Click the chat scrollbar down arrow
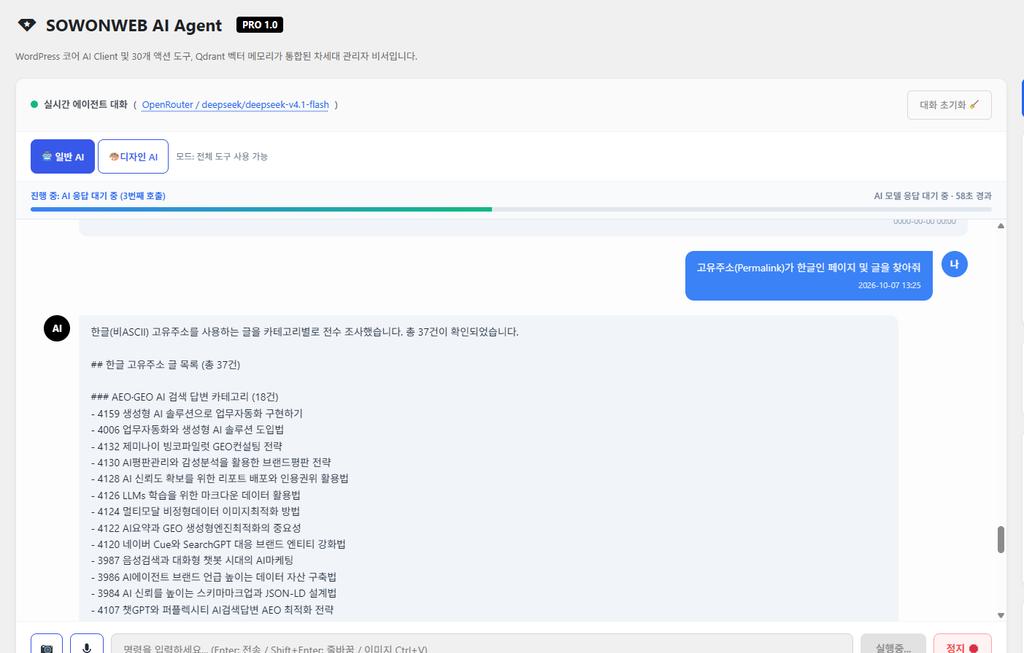The image size is (1024, 653). click(x=1000, y=615)
